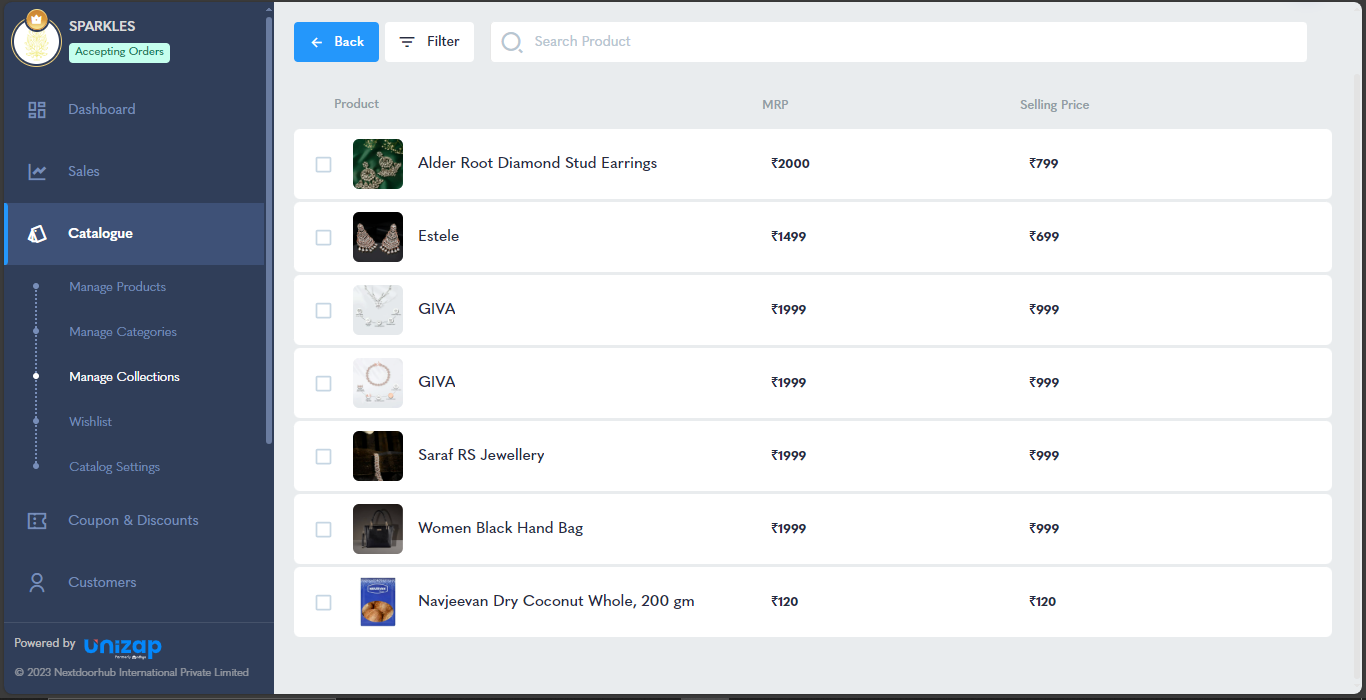
Task: Click the MRP column header
Action: 775,105
